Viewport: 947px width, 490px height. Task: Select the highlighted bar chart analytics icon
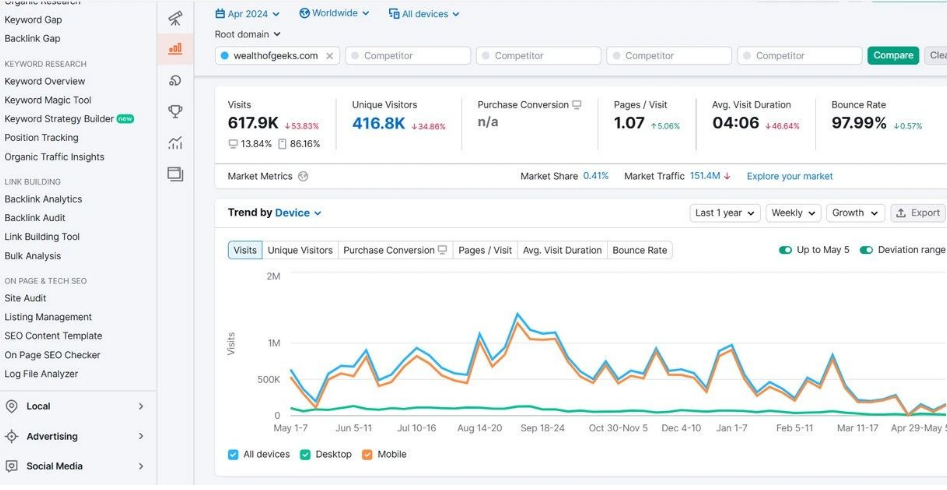(175, 48)
